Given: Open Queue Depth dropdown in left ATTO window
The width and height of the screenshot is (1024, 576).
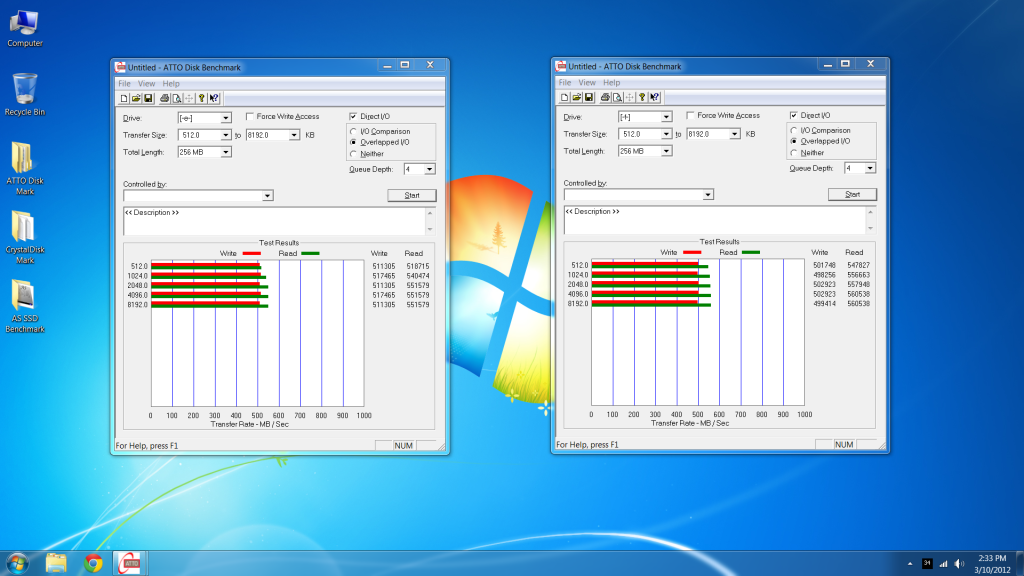Looking at the screenshot, I should pyautogui.click(x=430, y=169).
